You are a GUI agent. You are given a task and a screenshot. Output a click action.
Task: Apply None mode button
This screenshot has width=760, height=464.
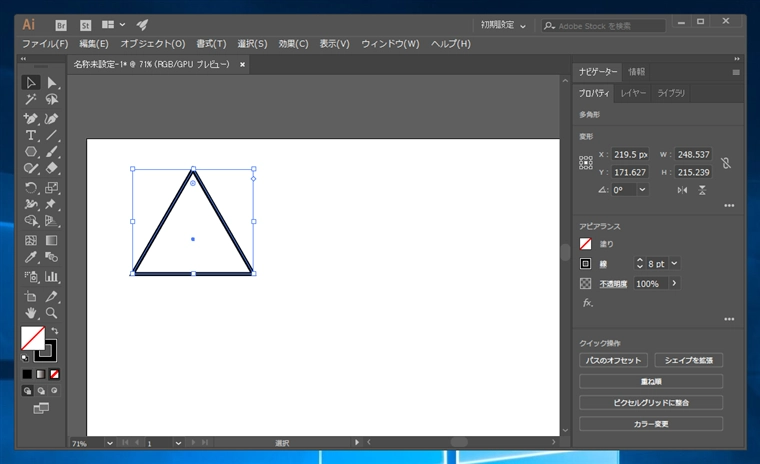point(54,374)
